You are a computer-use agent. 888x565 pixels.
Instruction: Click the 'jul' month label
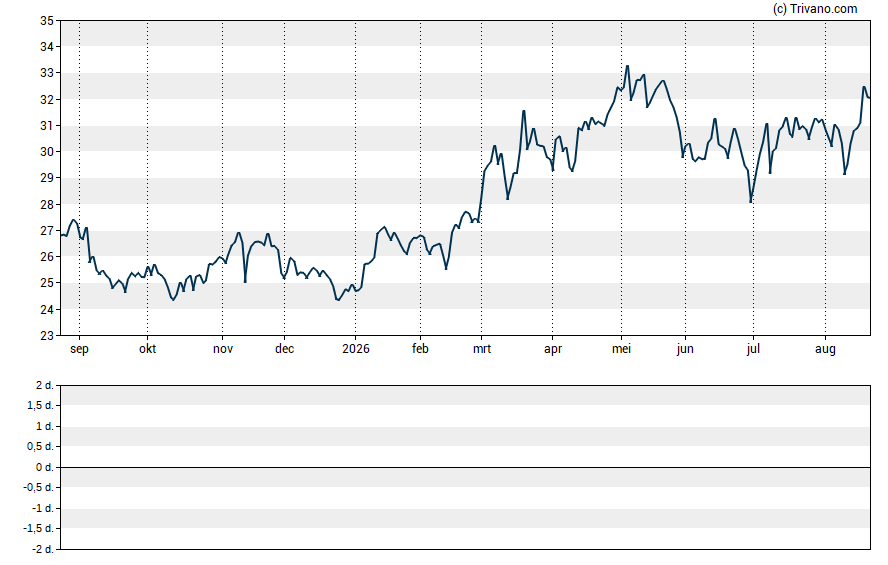(x=753, y=349)
